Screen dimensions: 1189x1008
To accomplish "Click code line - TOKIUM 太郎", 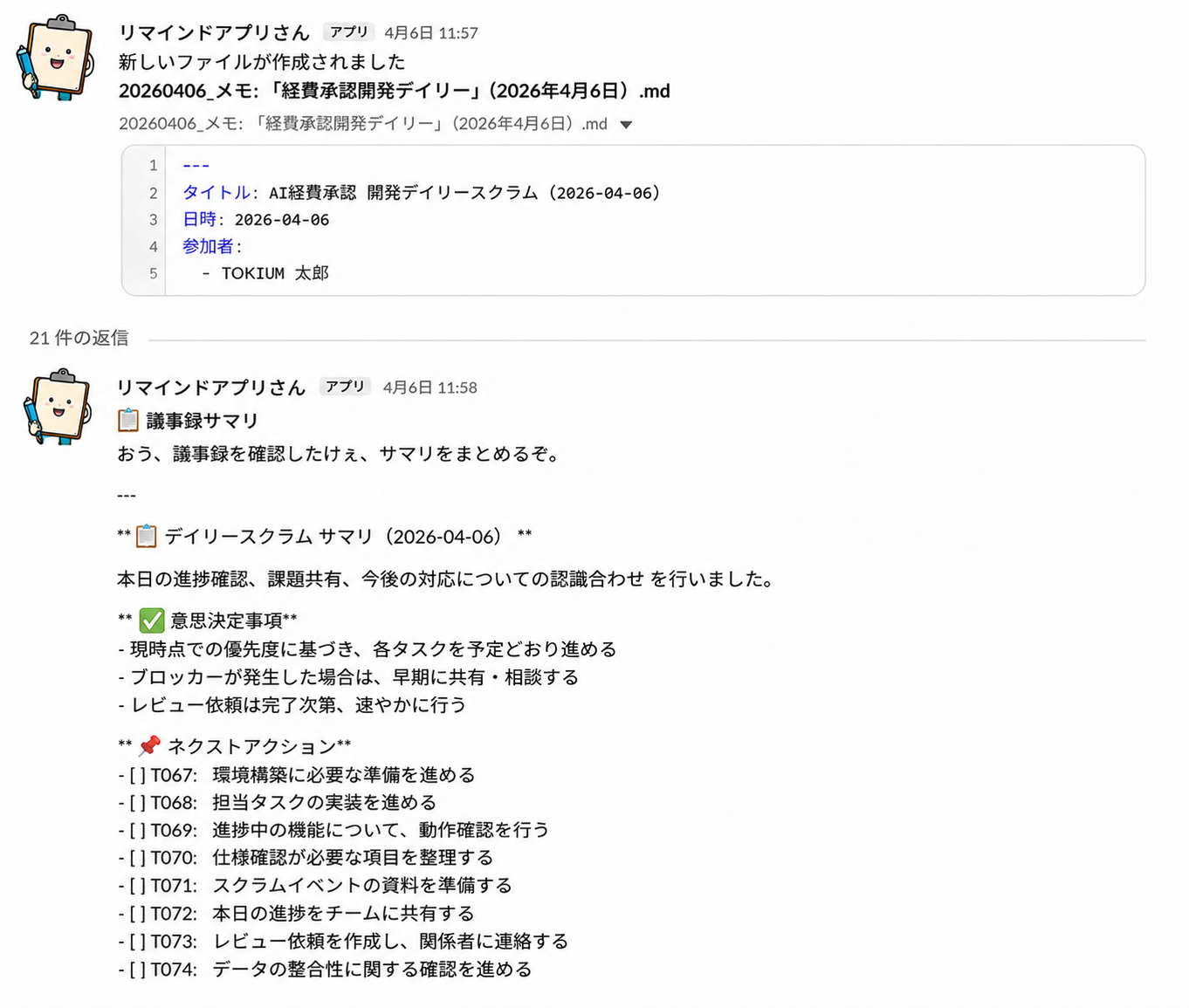I will point(265,273).
